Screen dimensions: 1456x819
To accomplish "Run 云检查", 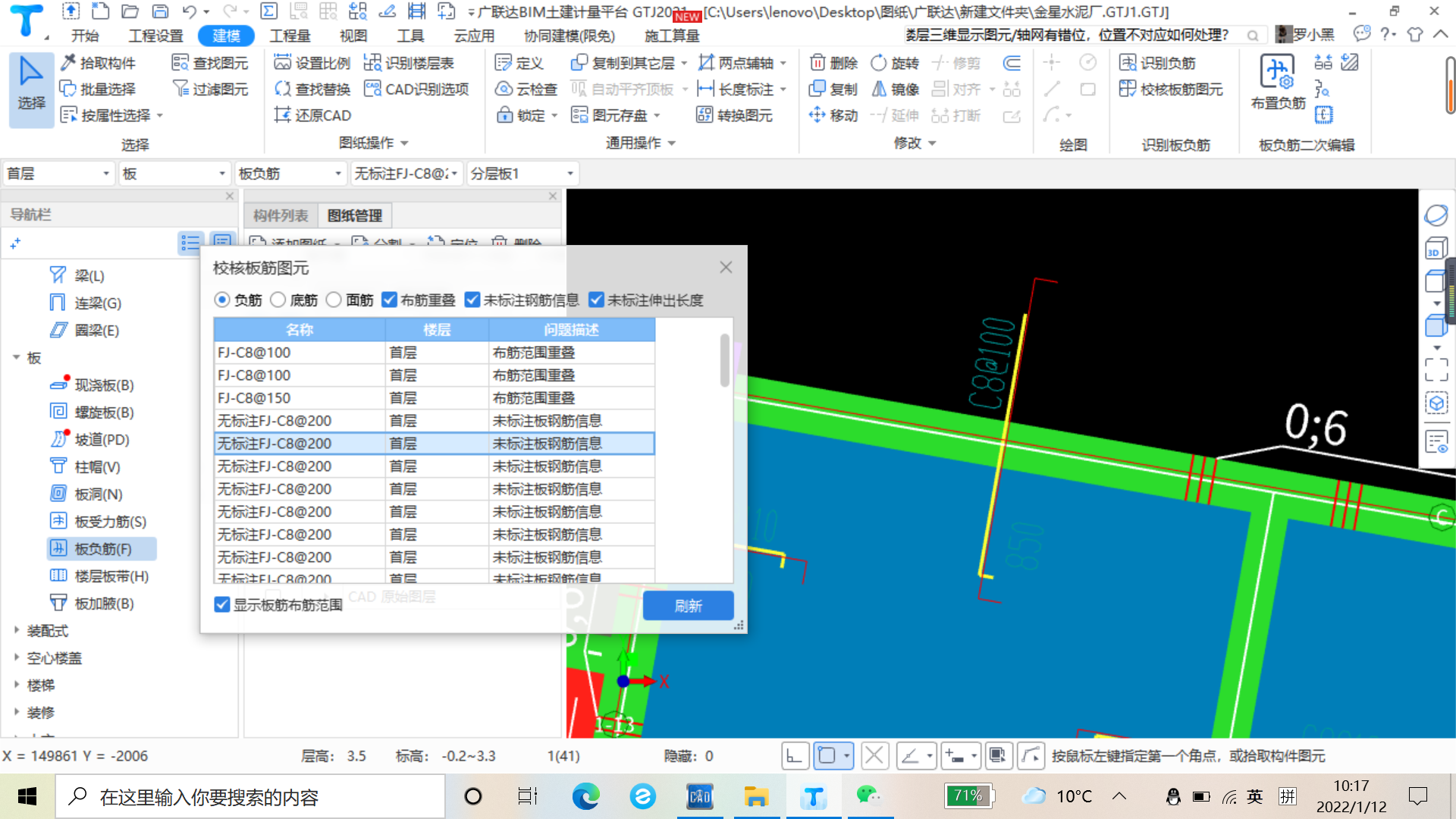I will click(x=526, y=89).
